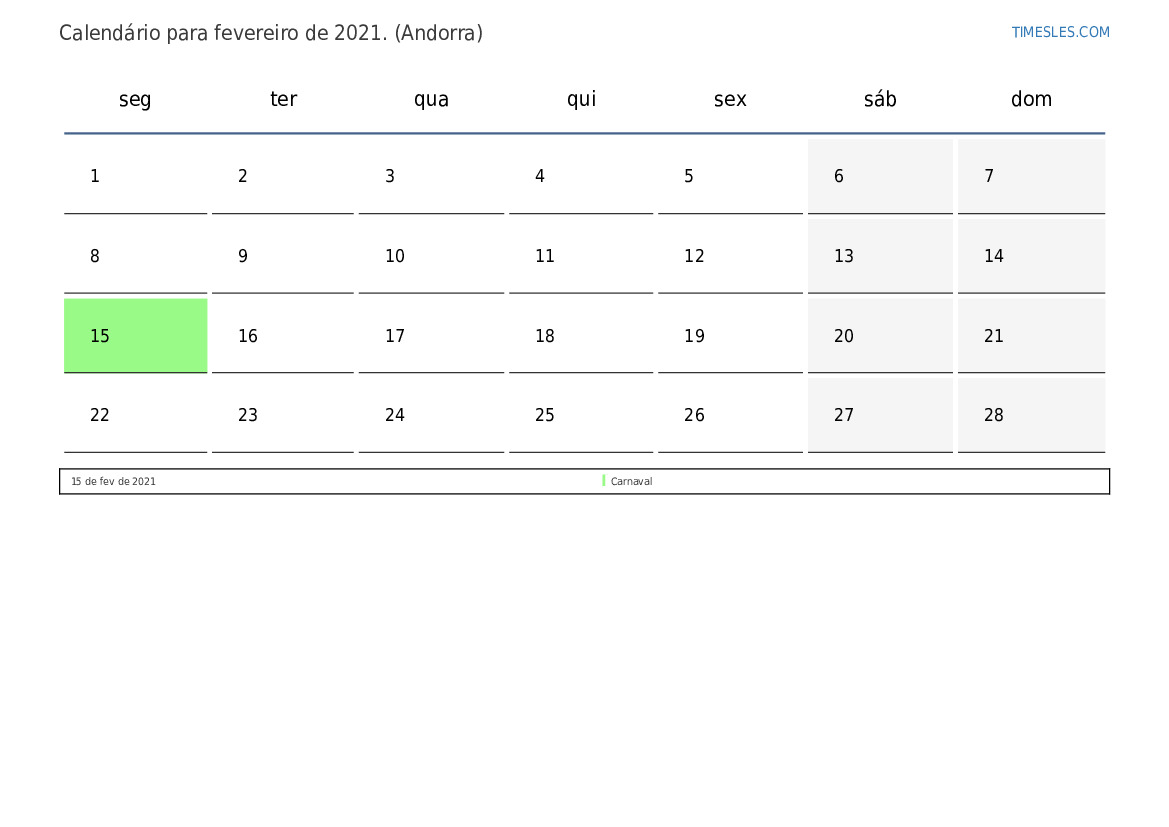
Task: Select day 4 in the calendar
Action: 581,177
